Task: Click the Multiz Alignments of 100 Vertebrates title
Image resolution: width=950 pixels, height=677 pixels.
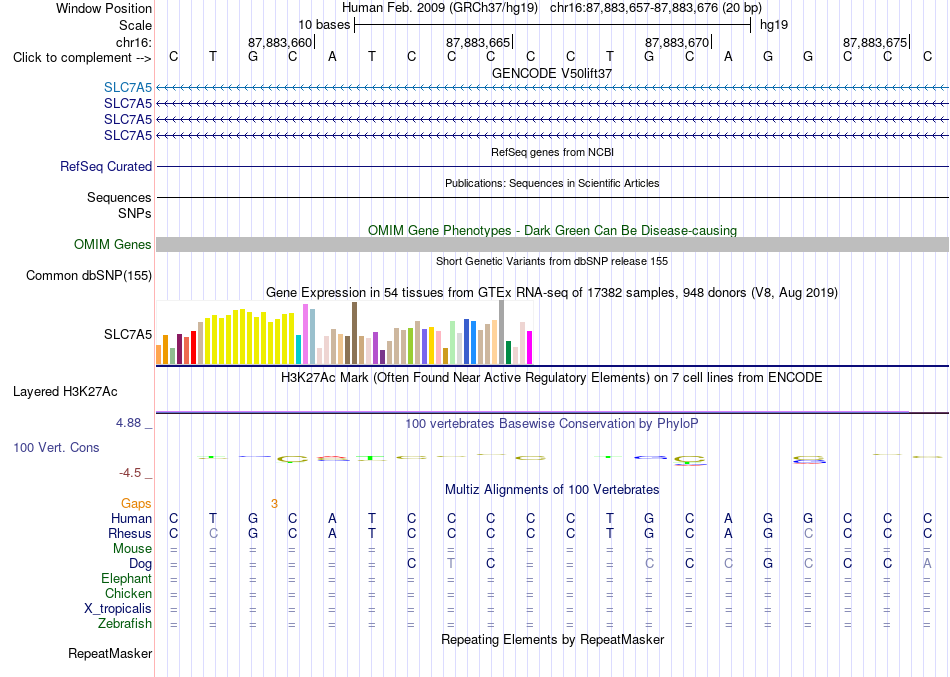Action: tap(552, 489)
